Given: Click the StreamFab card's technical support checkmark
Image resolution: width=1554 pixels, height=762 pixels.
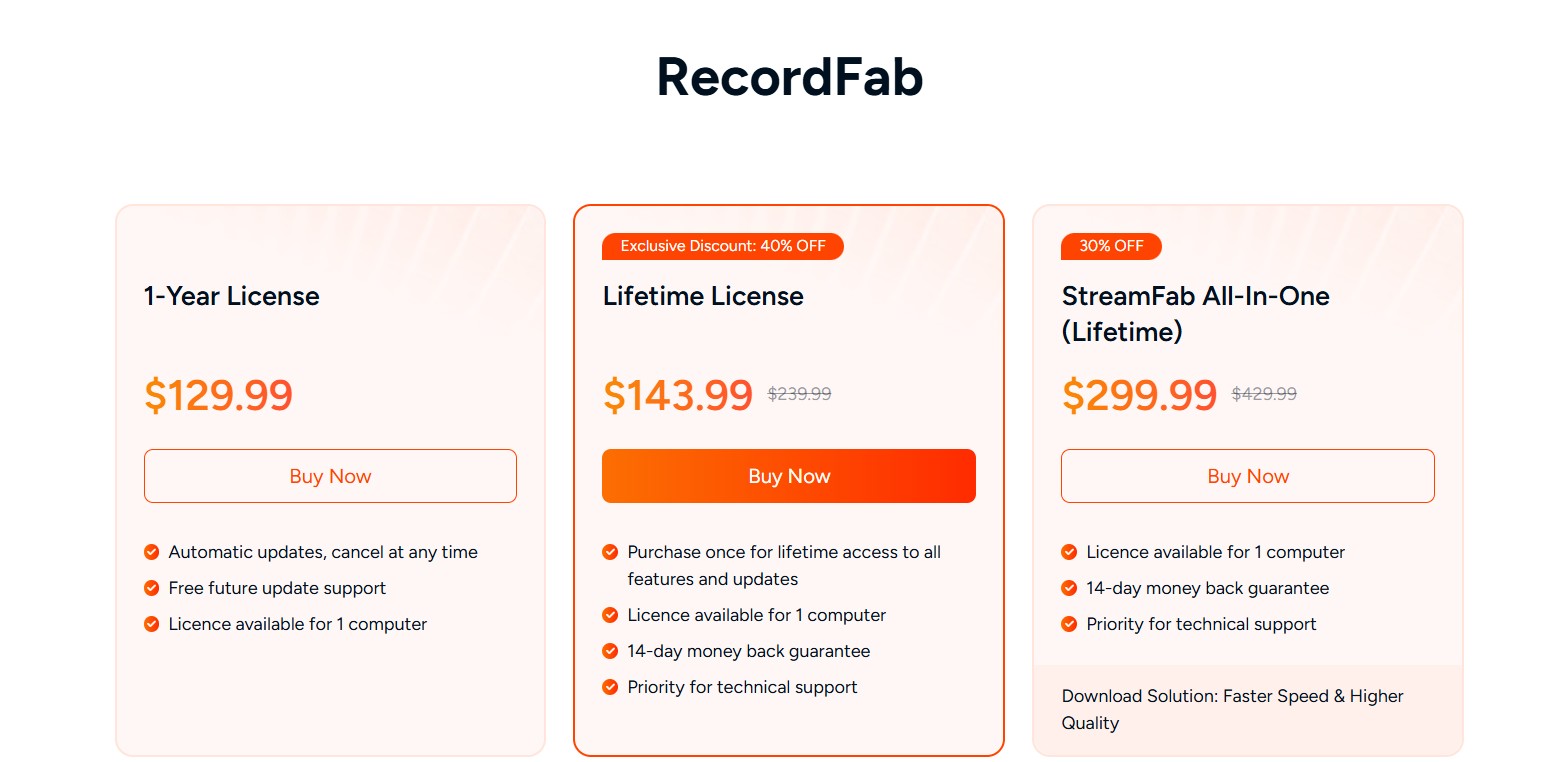Looking at the screenshot, I should [x=1069, y=624].
